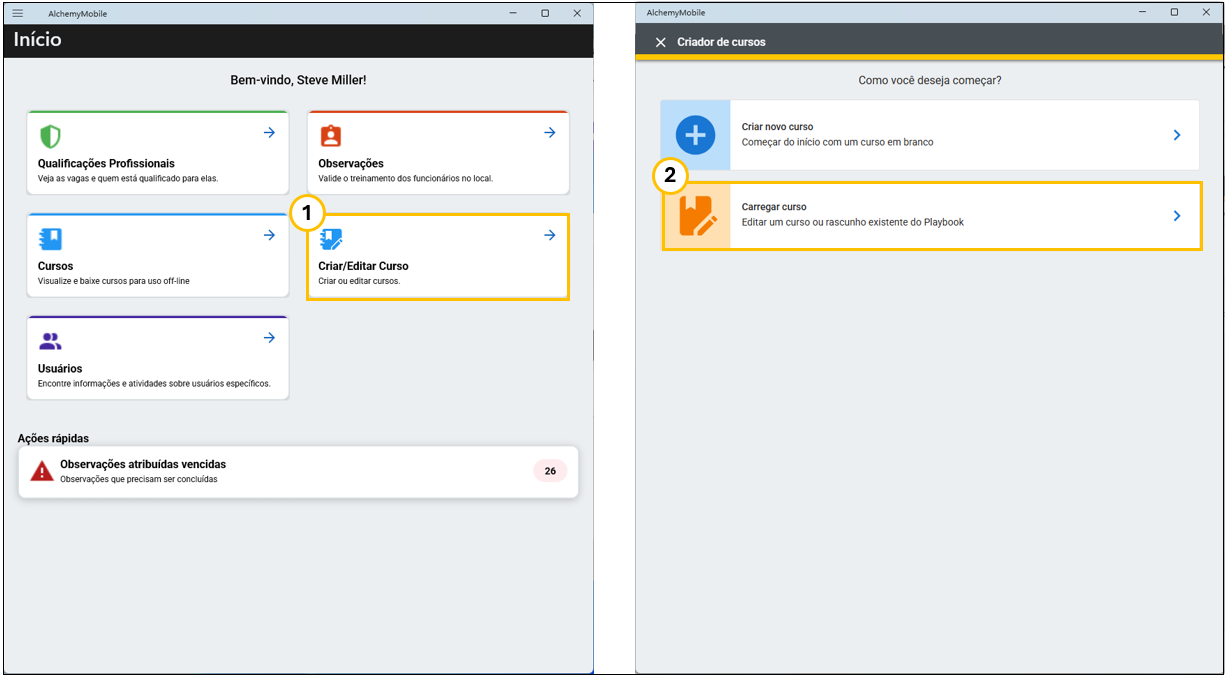Click the blue Cursos notebook icon
The height and width of the screenshot is (678, 1228).
pos(50,239)
